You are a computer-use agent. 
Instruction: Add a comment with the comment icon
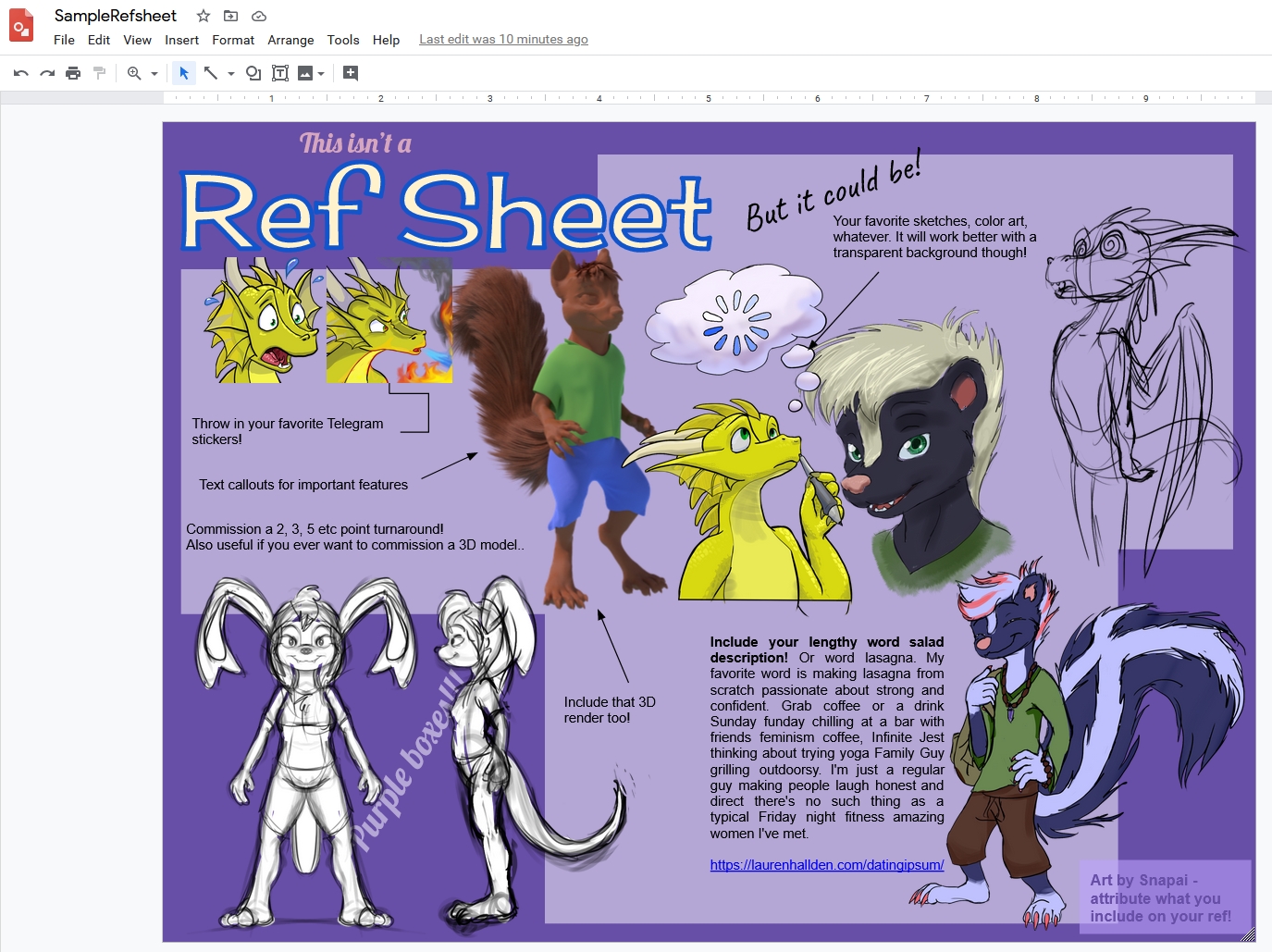click(351, 73)
